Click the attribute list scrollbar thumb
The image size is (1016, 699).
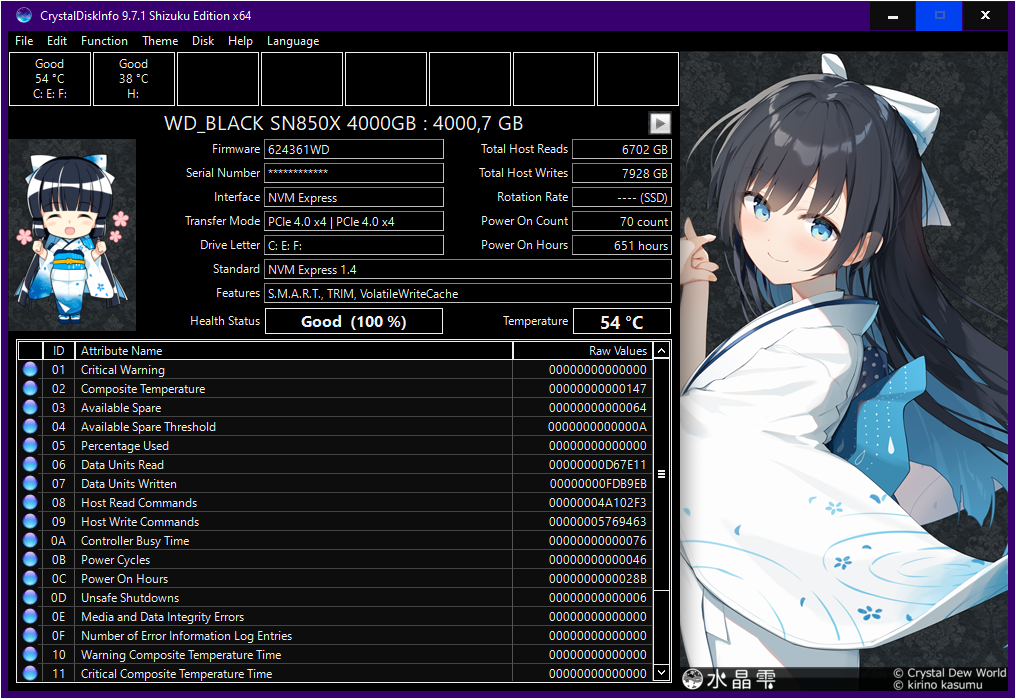pos(661,474)
